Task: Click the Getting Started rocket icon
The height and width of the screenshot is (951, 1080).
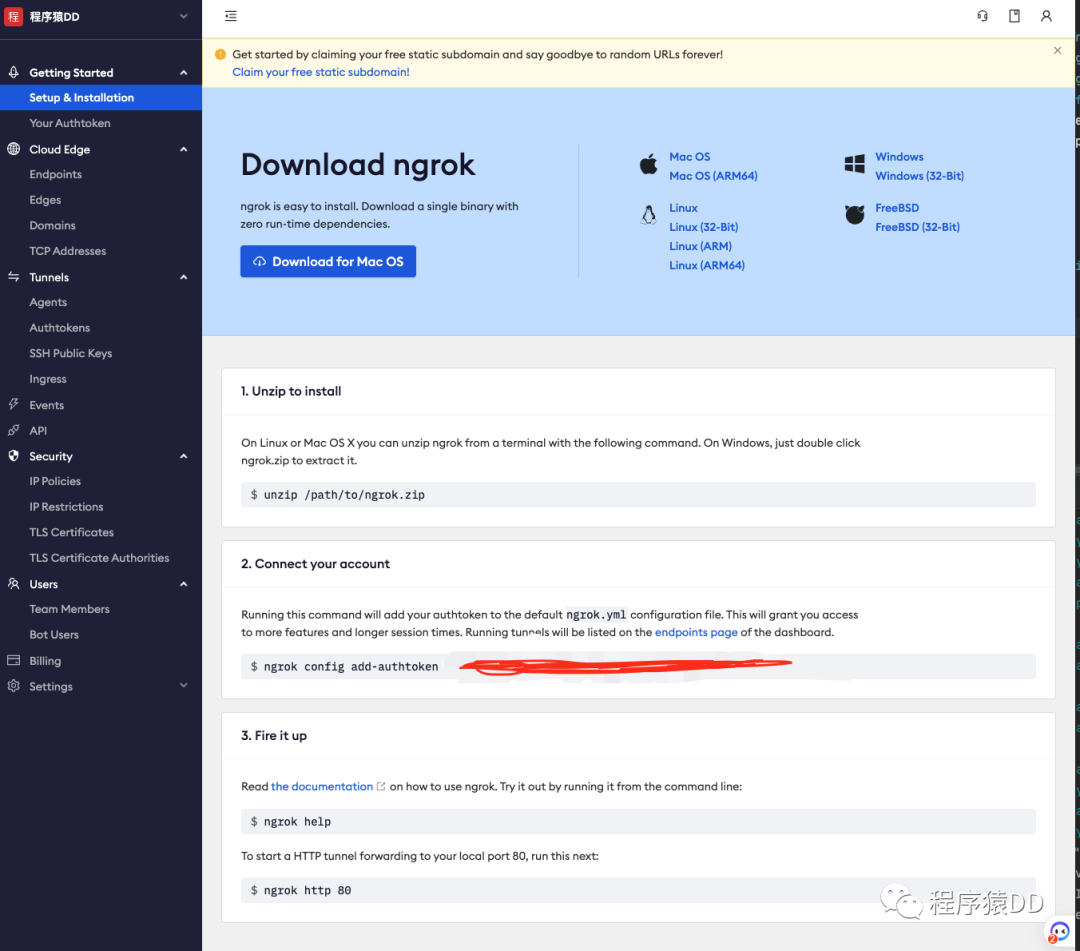Action: [x=13, y=72]
